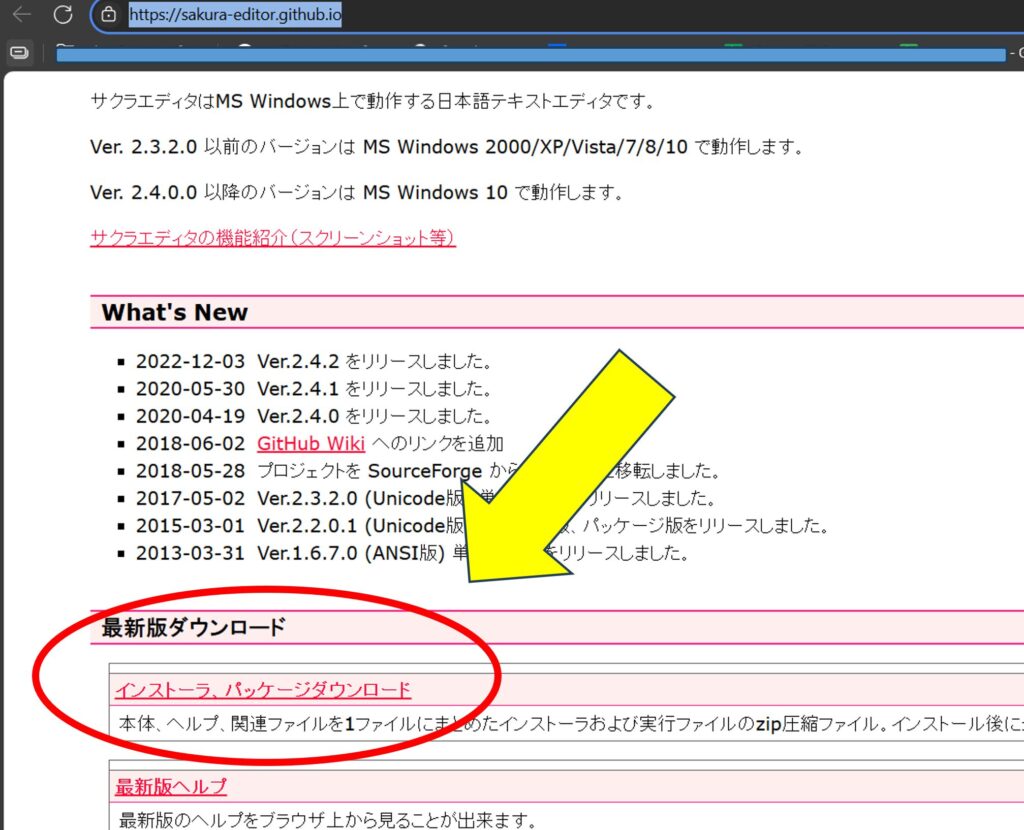Click the browser back arrow

[x=21, y=15]
